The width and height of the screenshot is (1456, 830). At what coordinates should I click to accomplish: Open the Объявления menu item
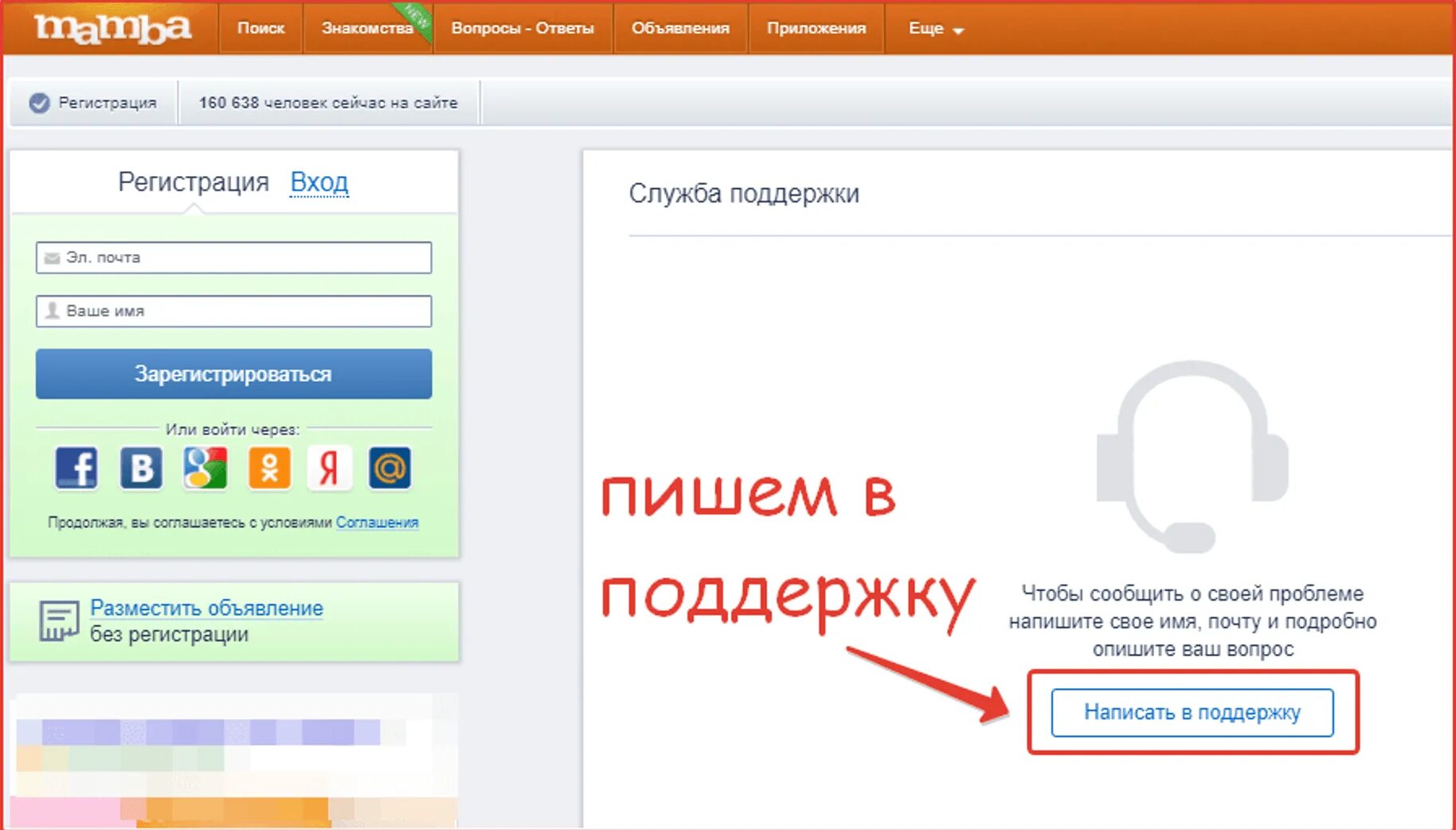coord(680,28)
